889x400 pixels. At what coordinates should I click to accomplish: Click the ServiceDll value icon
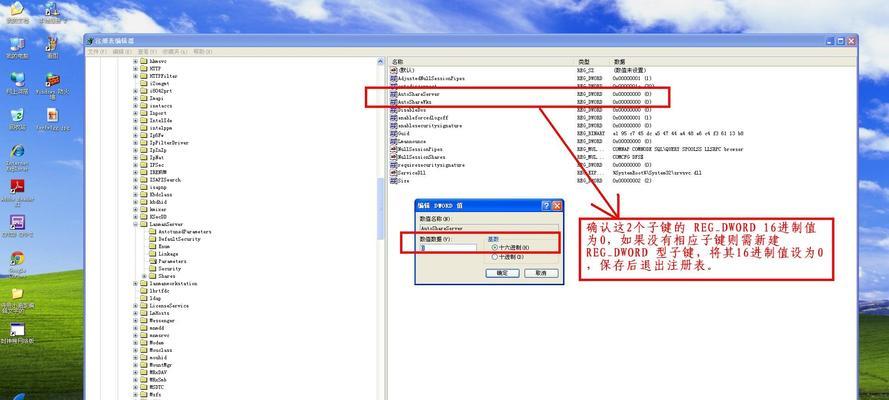[x=394, y=173]
